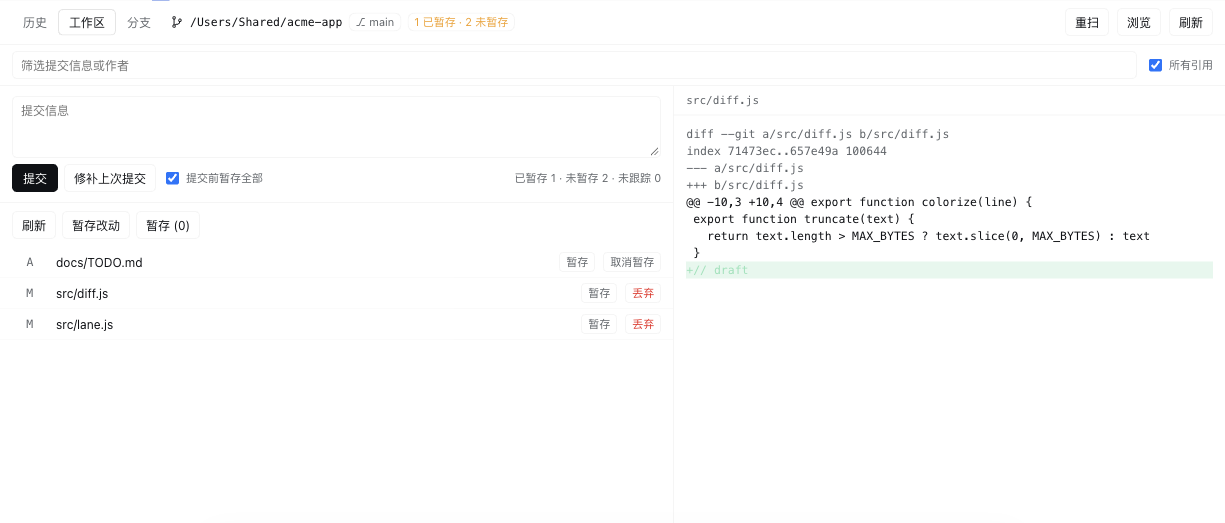The image size is (1225, 523).
Task: Click the git branch icon beside repository path
Action: 177,22
